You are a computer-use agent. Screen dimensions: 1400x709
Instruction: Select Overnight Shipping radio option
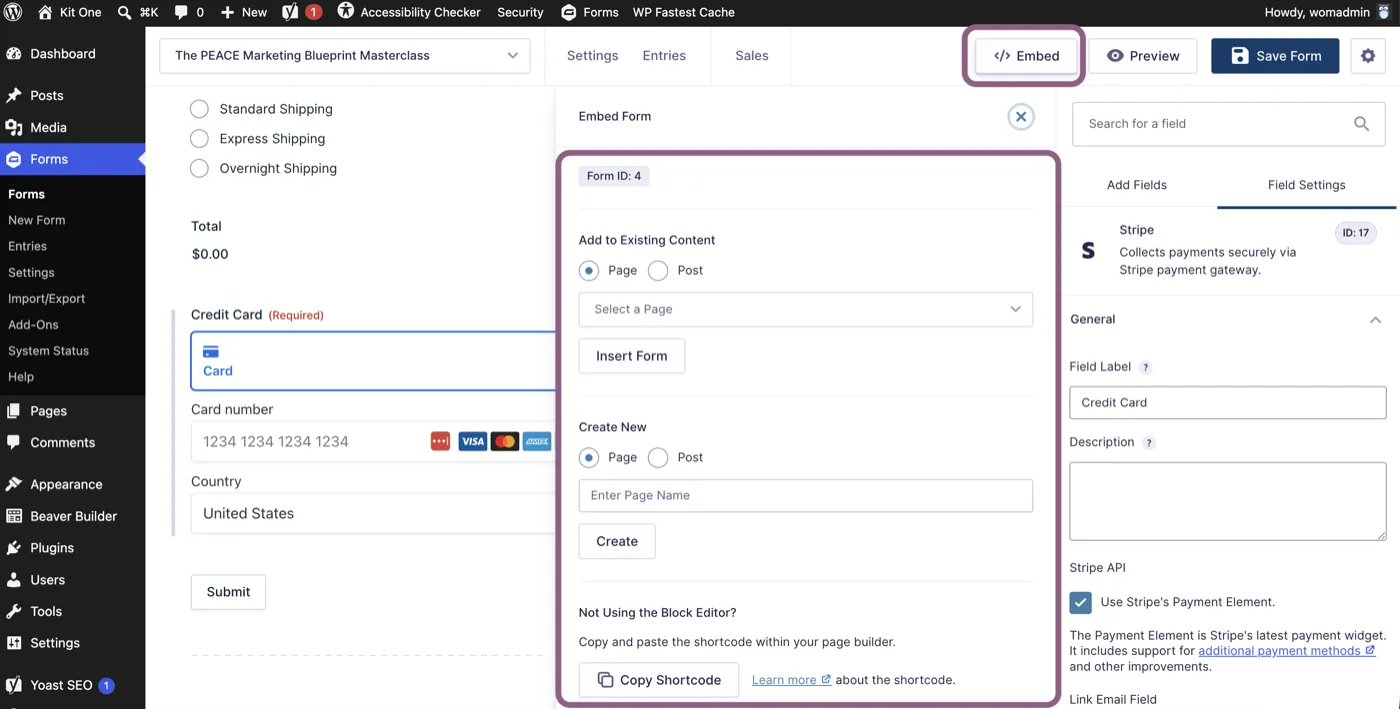pyautogui.click(x=199, y=168)
